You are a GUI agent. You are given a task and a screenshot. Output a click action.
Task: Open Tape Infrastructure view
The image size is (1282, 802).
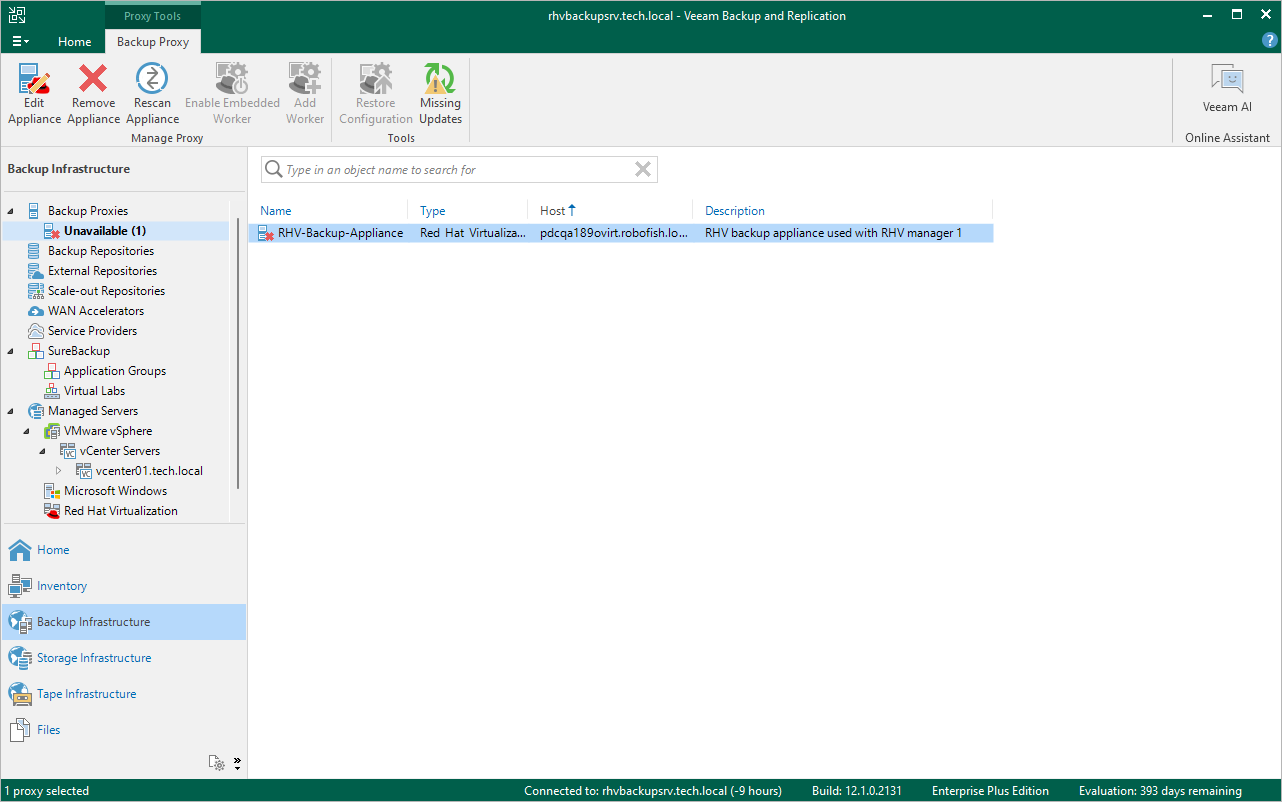pos(86,694)
